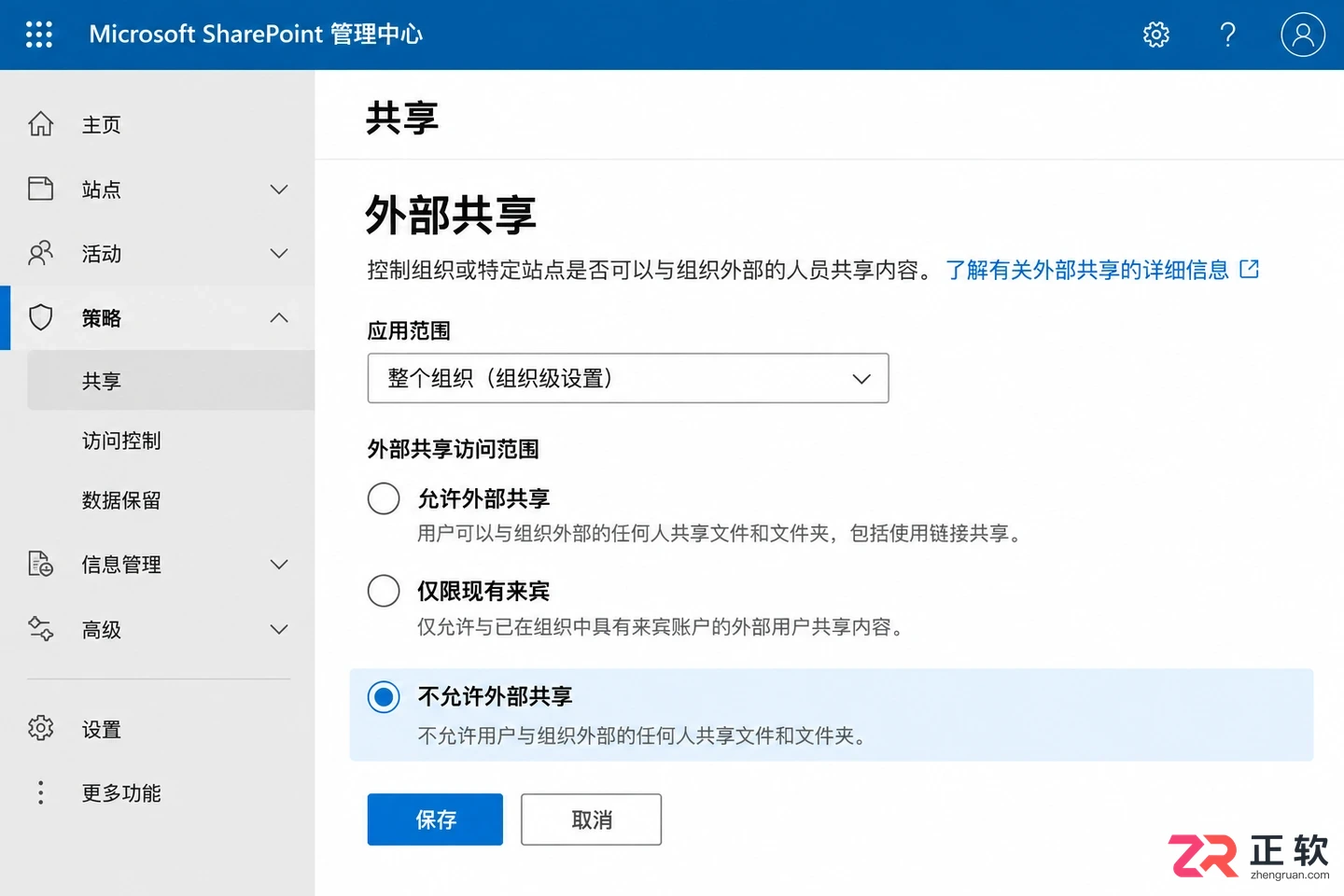Screen dimensions: 1344x896
Task: Open the 共享 submenu item
Action: click(171, 381)
